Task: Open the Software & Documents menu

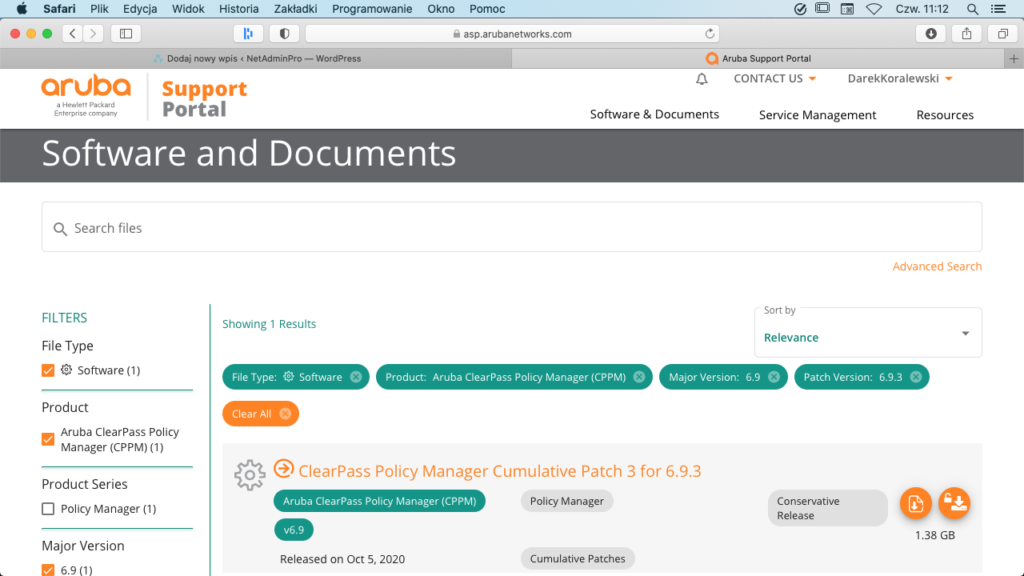Action: tap(654, 115)
